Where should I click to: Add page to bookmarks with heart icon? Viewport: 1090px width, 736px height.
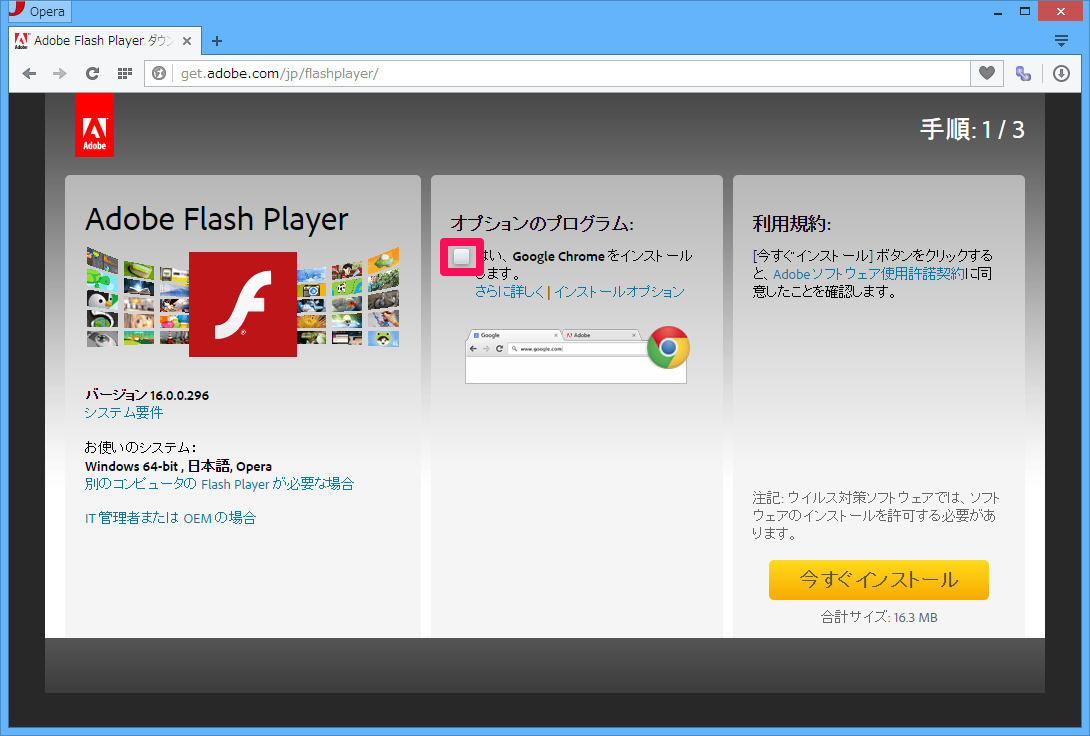tap(986, 73)
